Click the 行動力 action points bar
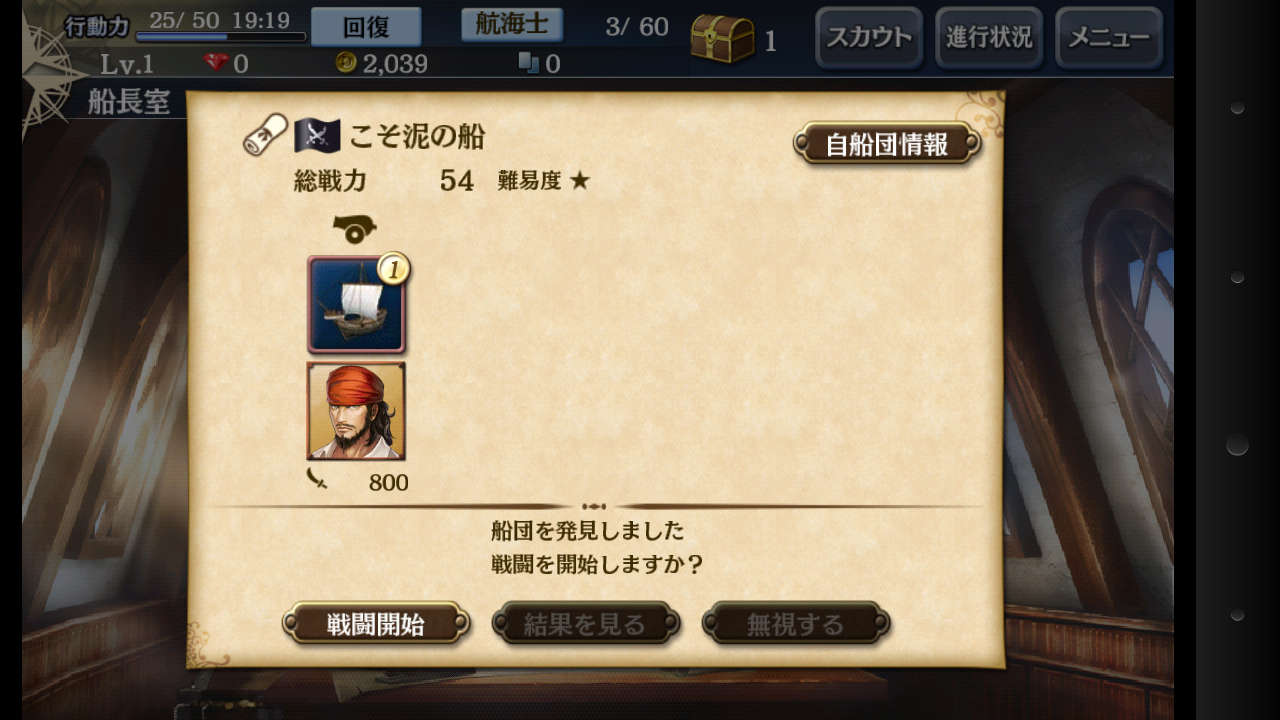Image resolution: width=1280 pixels, height=720 pixels. point(221,37)
